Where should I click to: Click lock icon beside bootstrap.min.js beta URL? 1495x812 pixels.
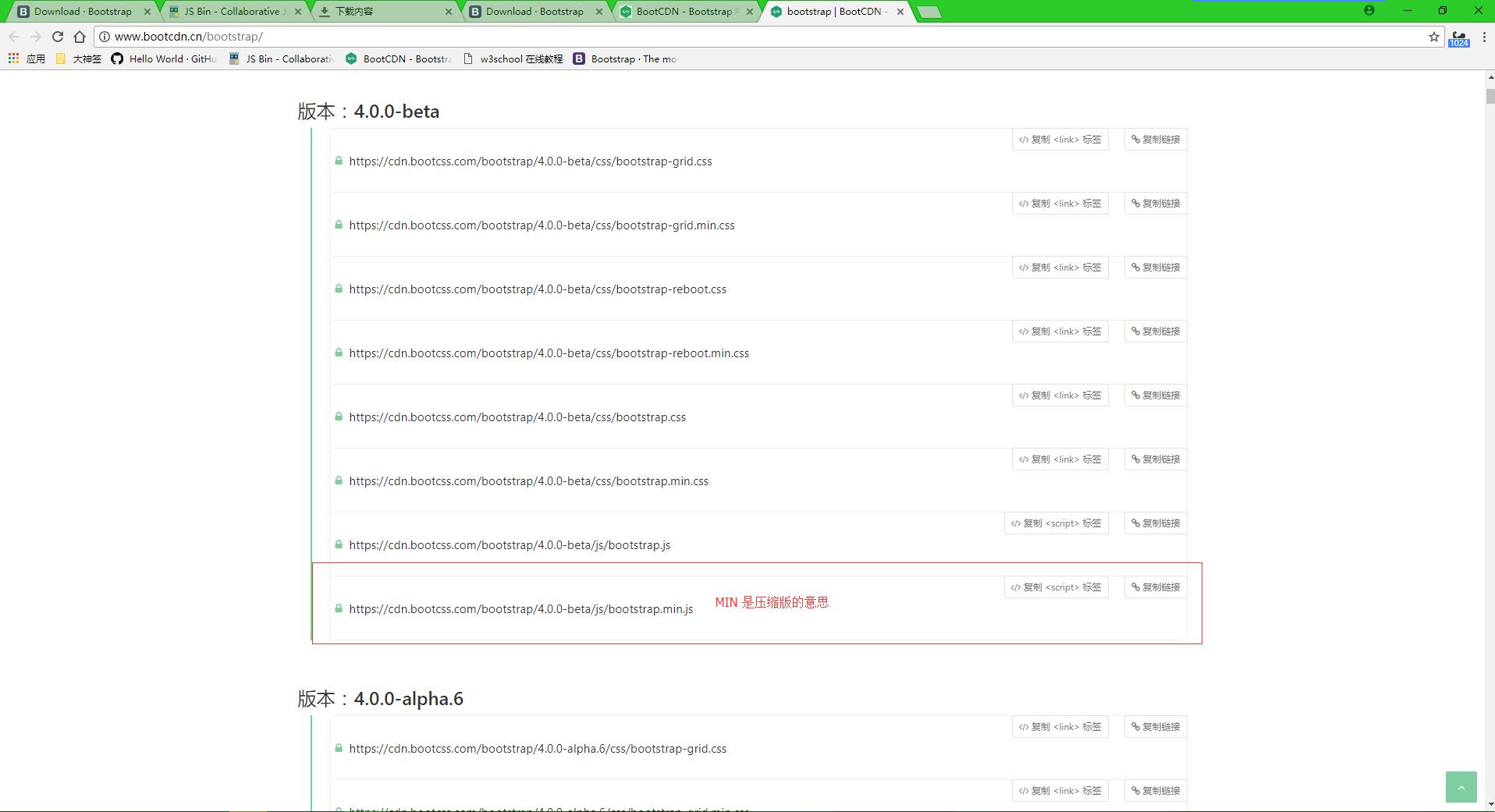(339, 608)
